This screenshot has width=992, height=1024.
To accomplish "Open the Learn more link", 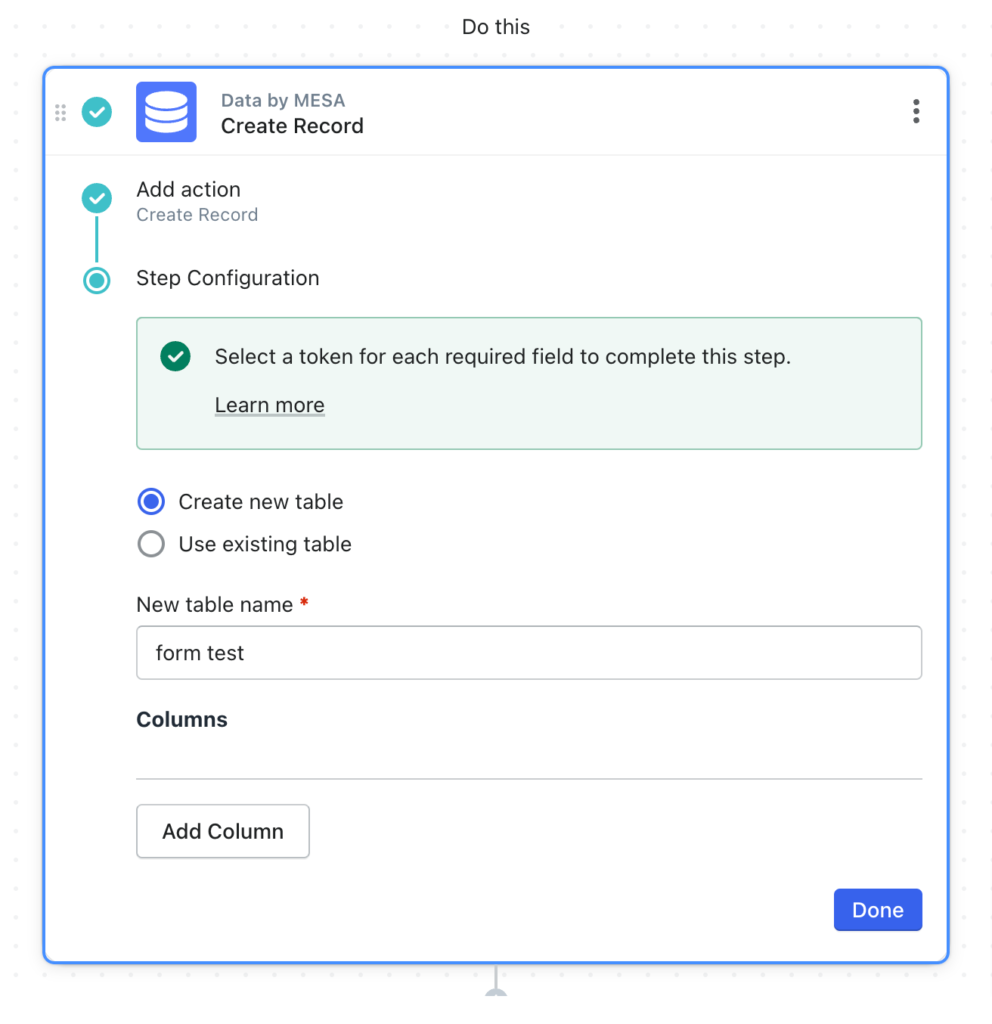I will (268, 404).
